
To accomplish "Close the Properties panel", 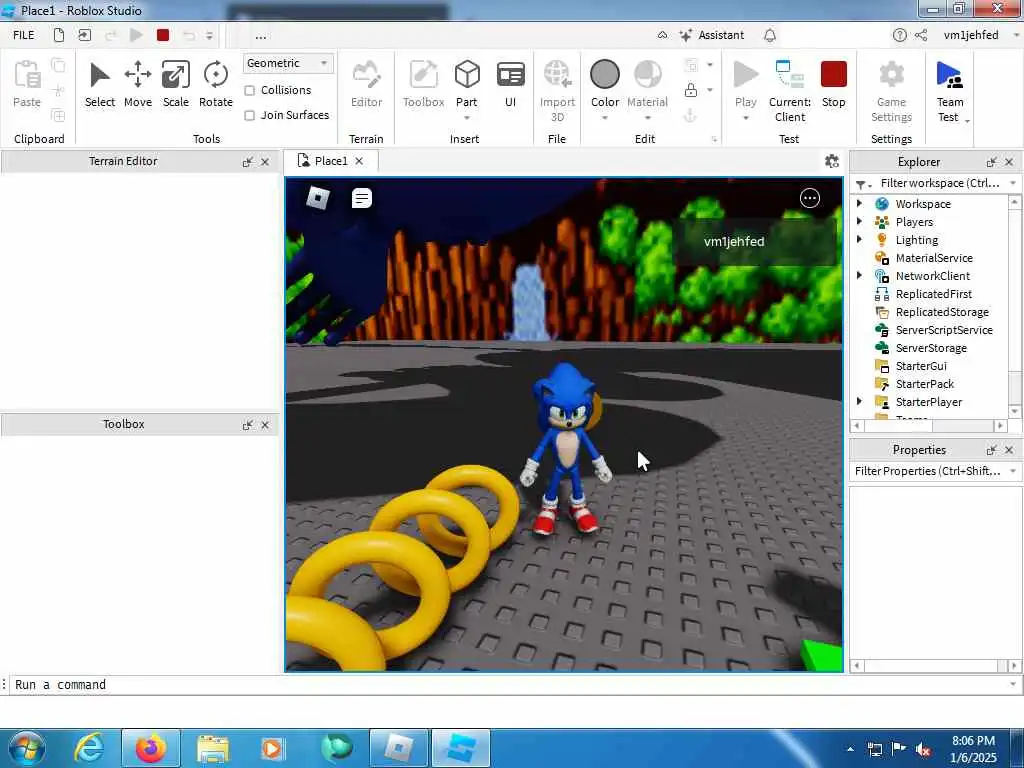I will (x=1009, y=450).
